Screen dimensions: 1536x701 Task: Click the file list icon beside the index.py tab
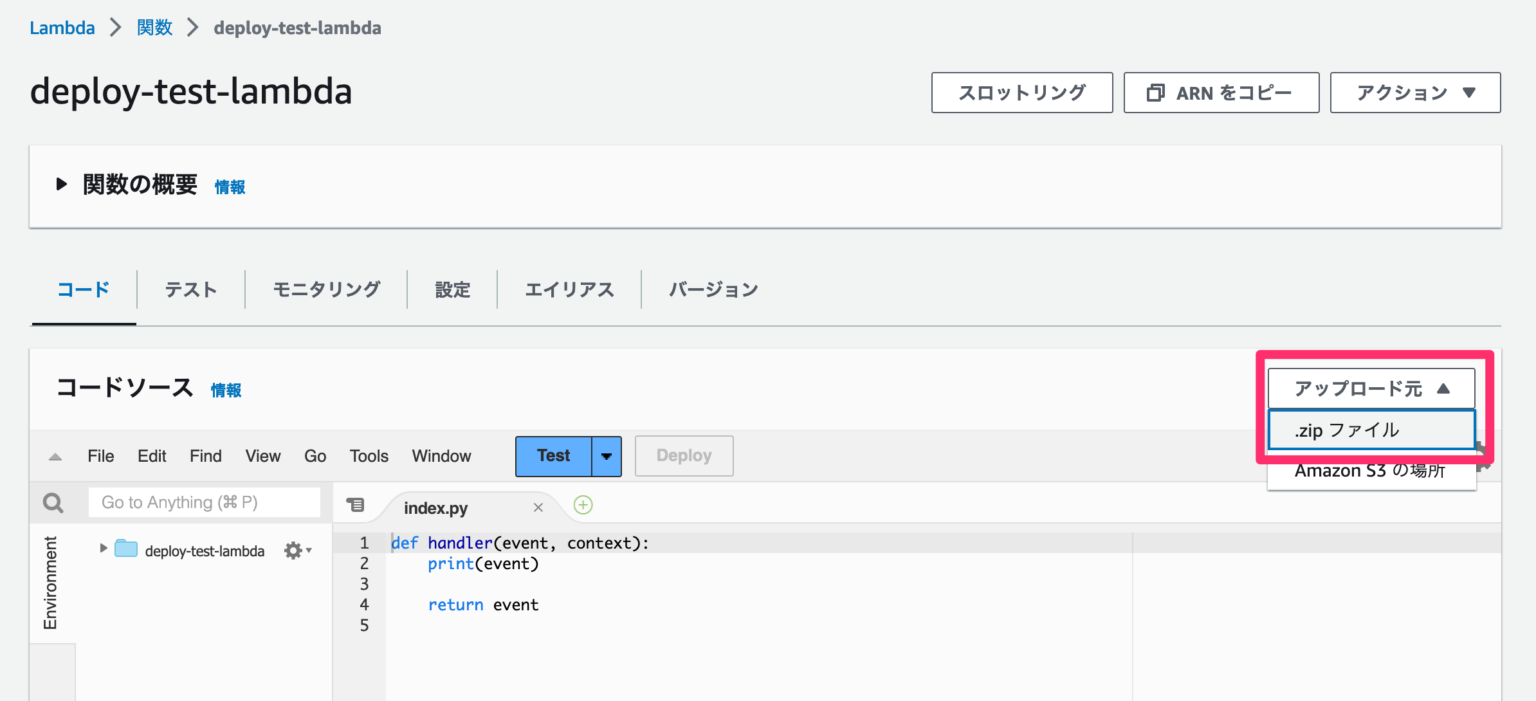356,506
